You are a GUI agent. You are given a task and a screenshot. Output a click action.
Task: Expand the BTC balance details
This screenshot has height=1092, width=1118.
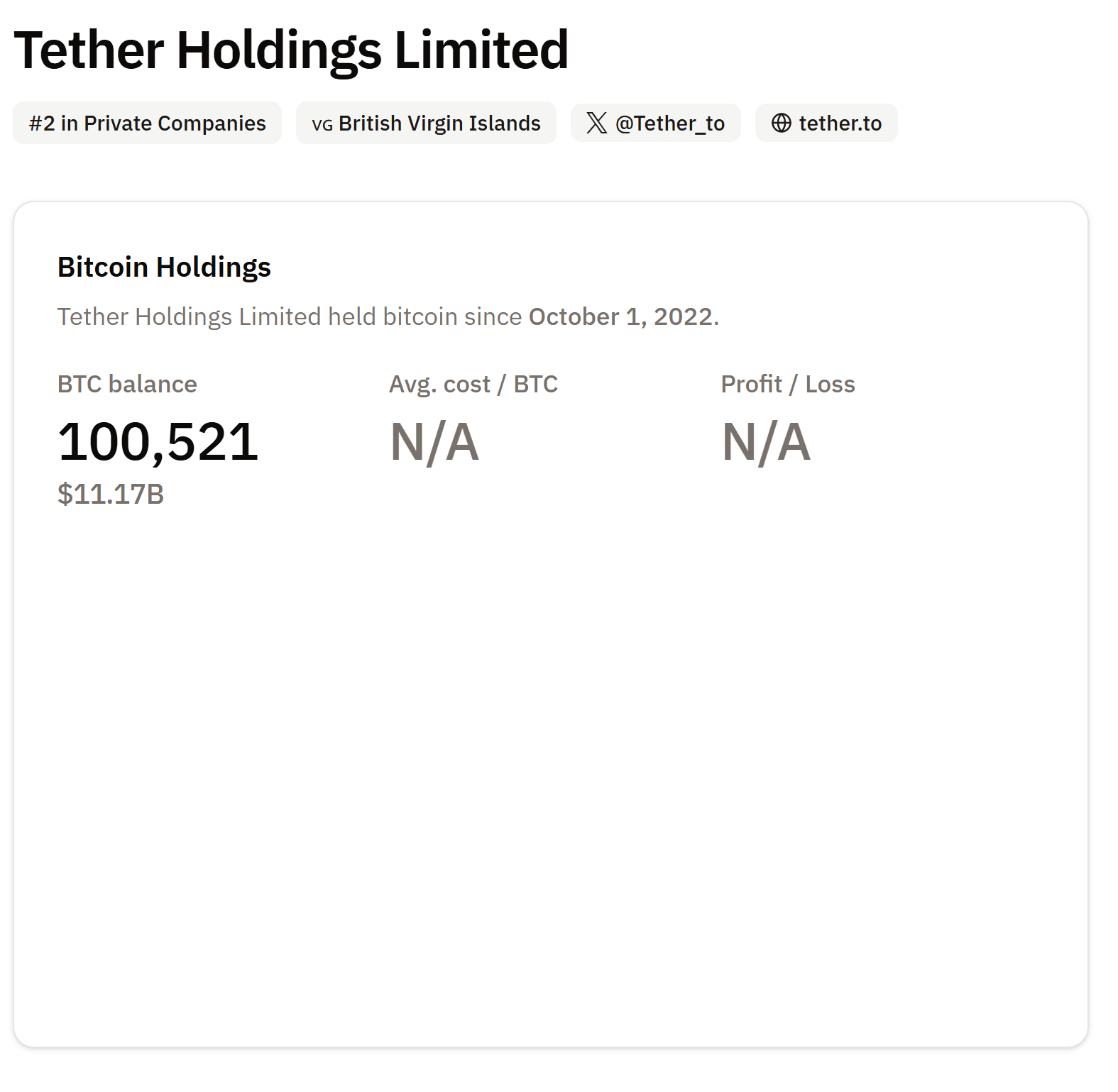(158, 441)
